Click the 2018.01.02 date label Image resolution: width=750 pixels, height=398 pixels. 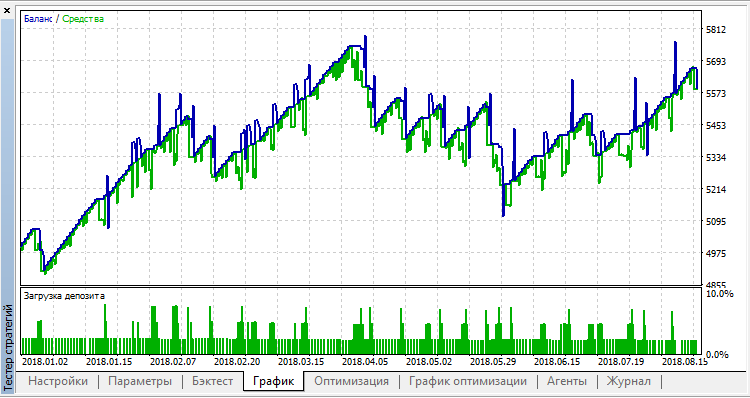point(45,362)
